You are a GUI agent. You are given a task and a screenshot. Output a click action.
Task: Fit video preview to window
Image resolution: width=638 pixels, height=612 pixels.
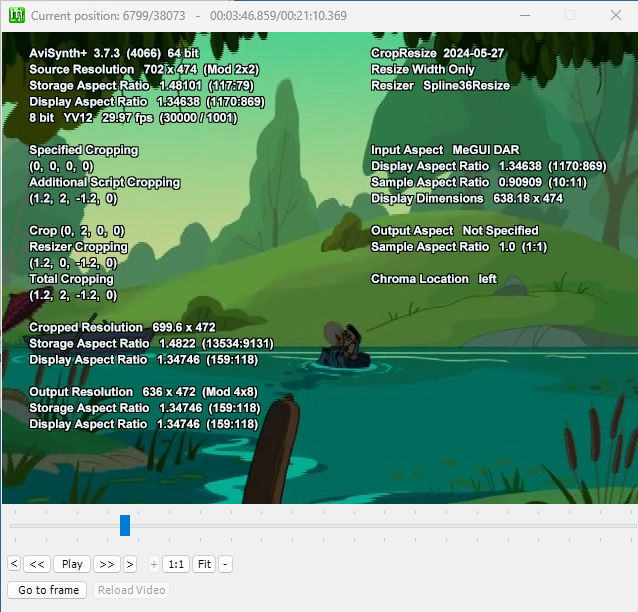coord(204,564)
